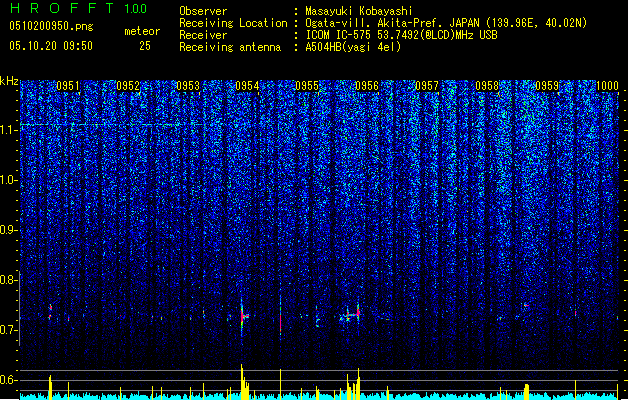Viewport: 629px width, 400px height.
Task: Click the 0.9 kHz axis label
Action: (x=8, y=230)
